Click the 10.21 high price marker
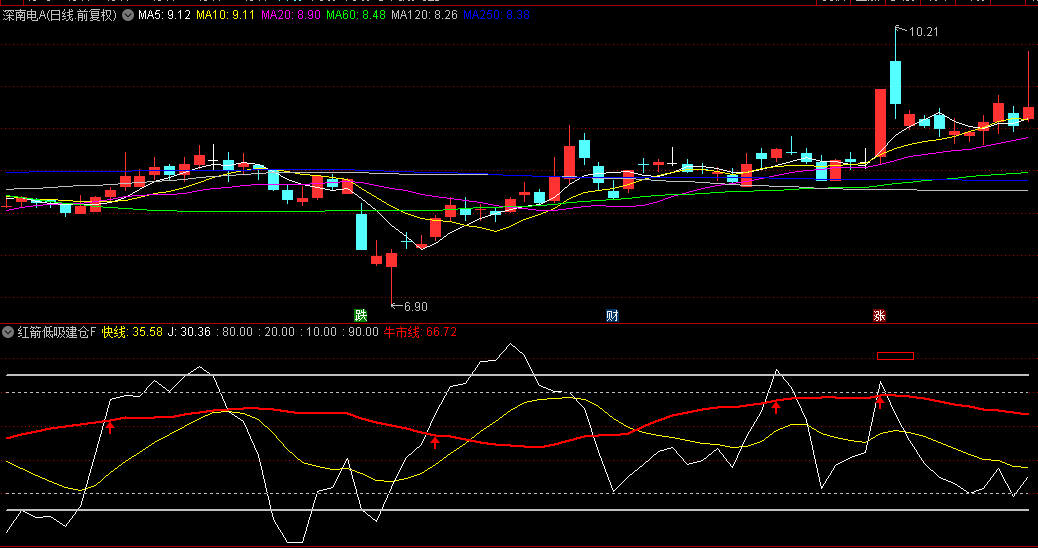This screenshot has width=1038, height=548. tap(923, 32)
